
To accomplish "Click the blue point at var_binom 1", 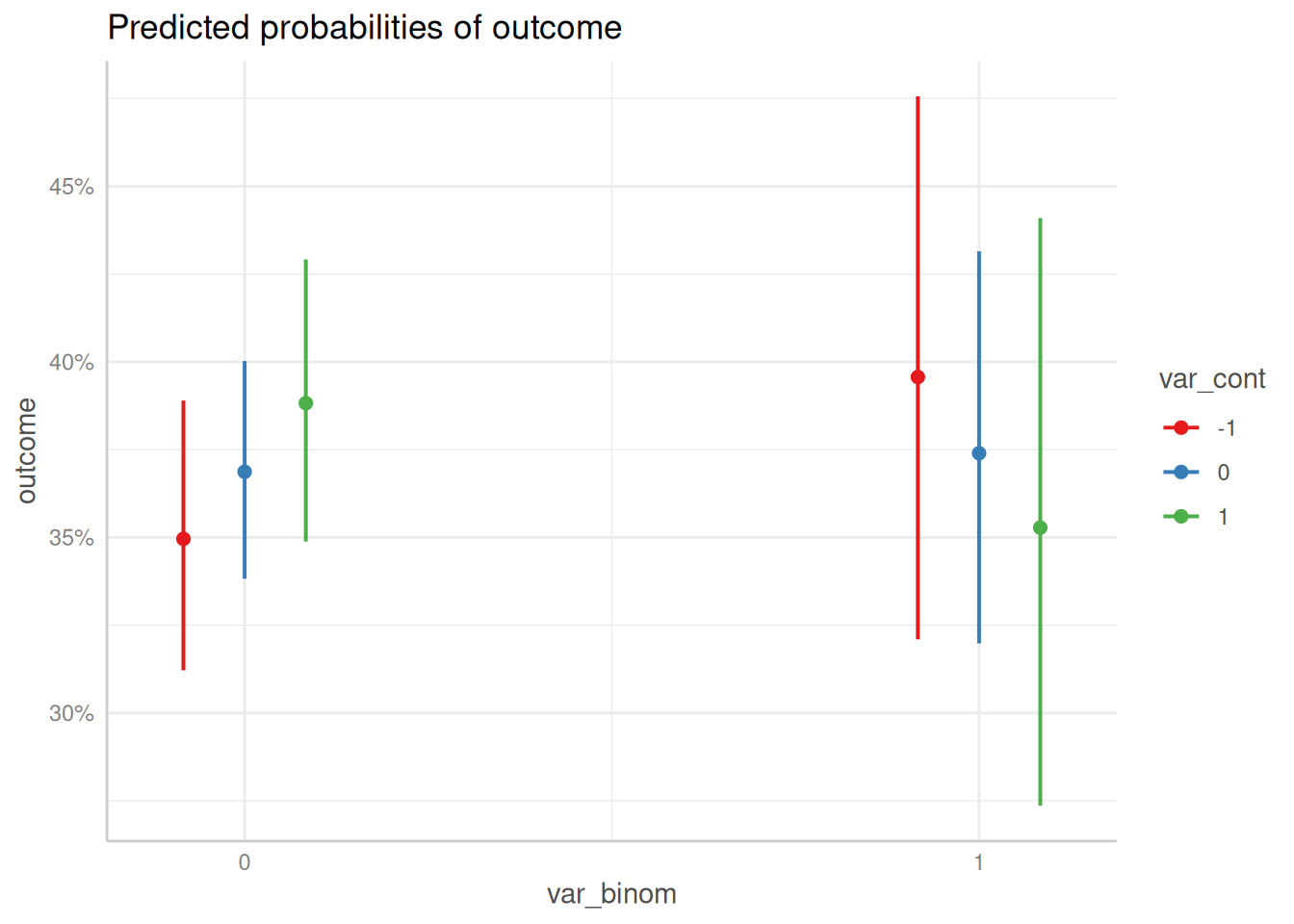I will pyautogui.click(x=979, y=453).
